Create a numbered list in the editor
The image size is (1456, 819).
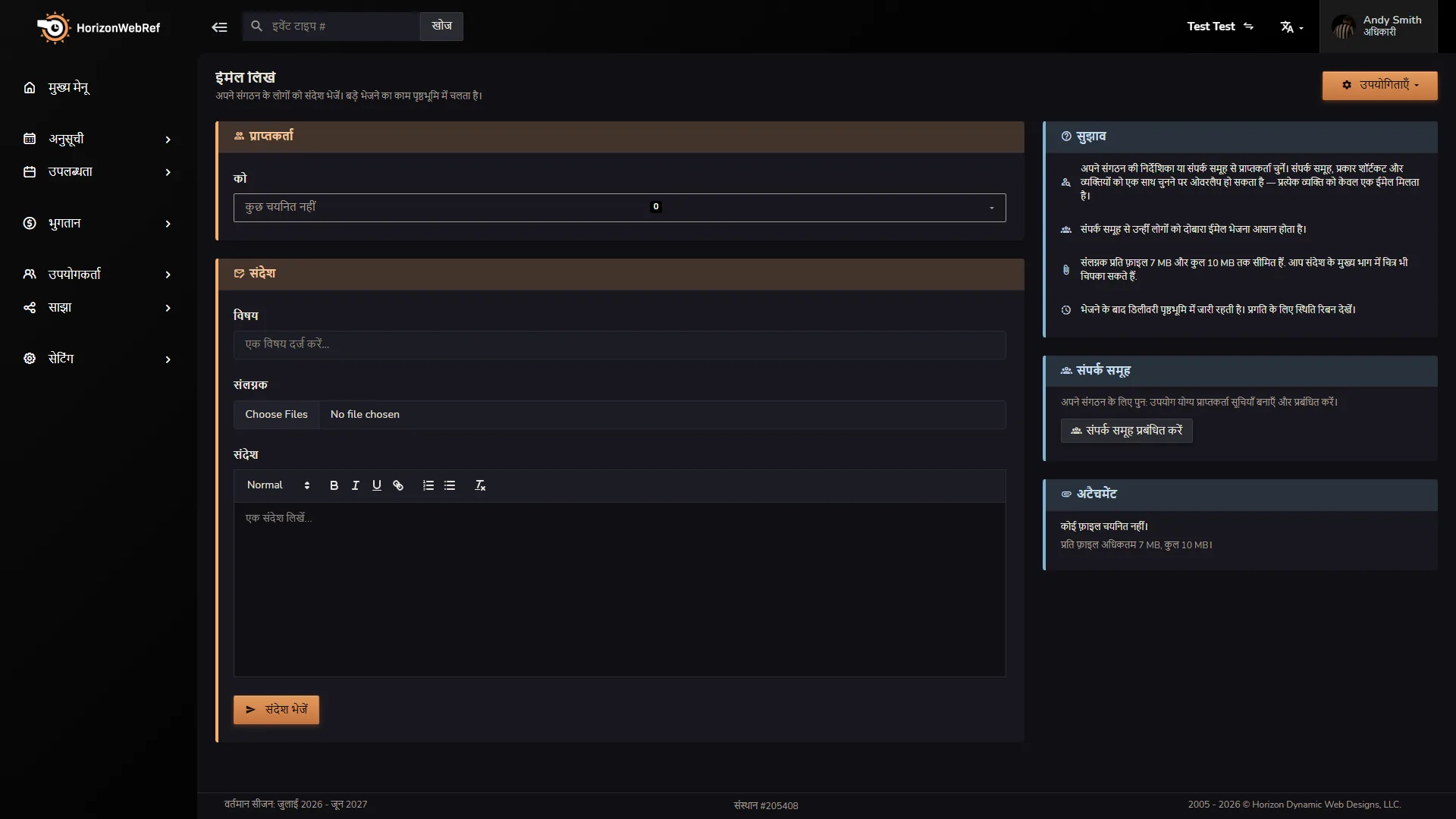(x=428, y=485)
